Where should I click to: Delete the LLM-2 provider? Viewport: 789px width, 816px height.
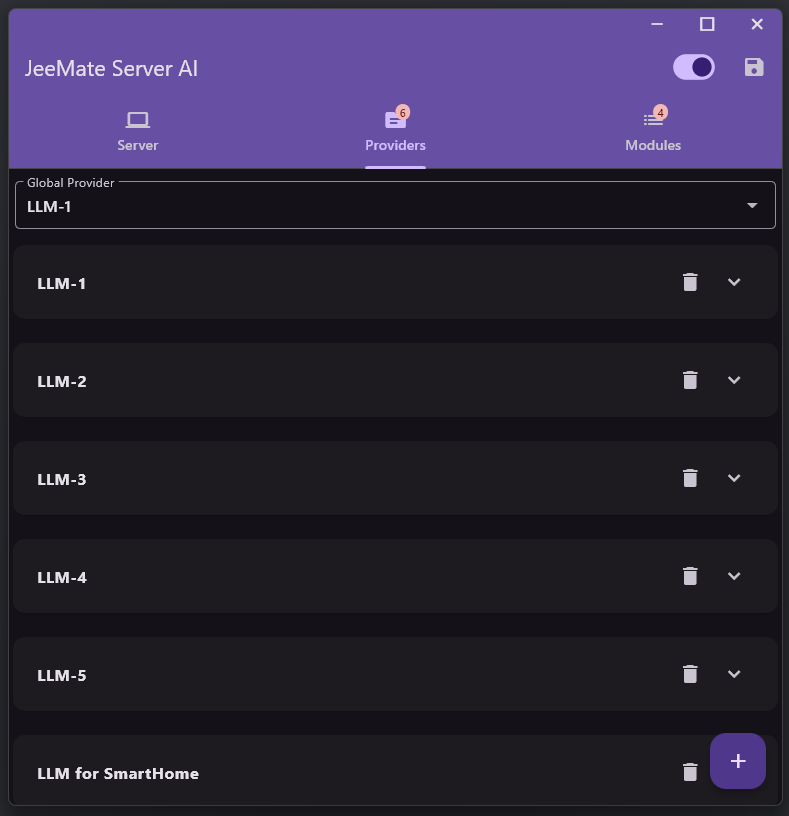(x=690, y=380)
